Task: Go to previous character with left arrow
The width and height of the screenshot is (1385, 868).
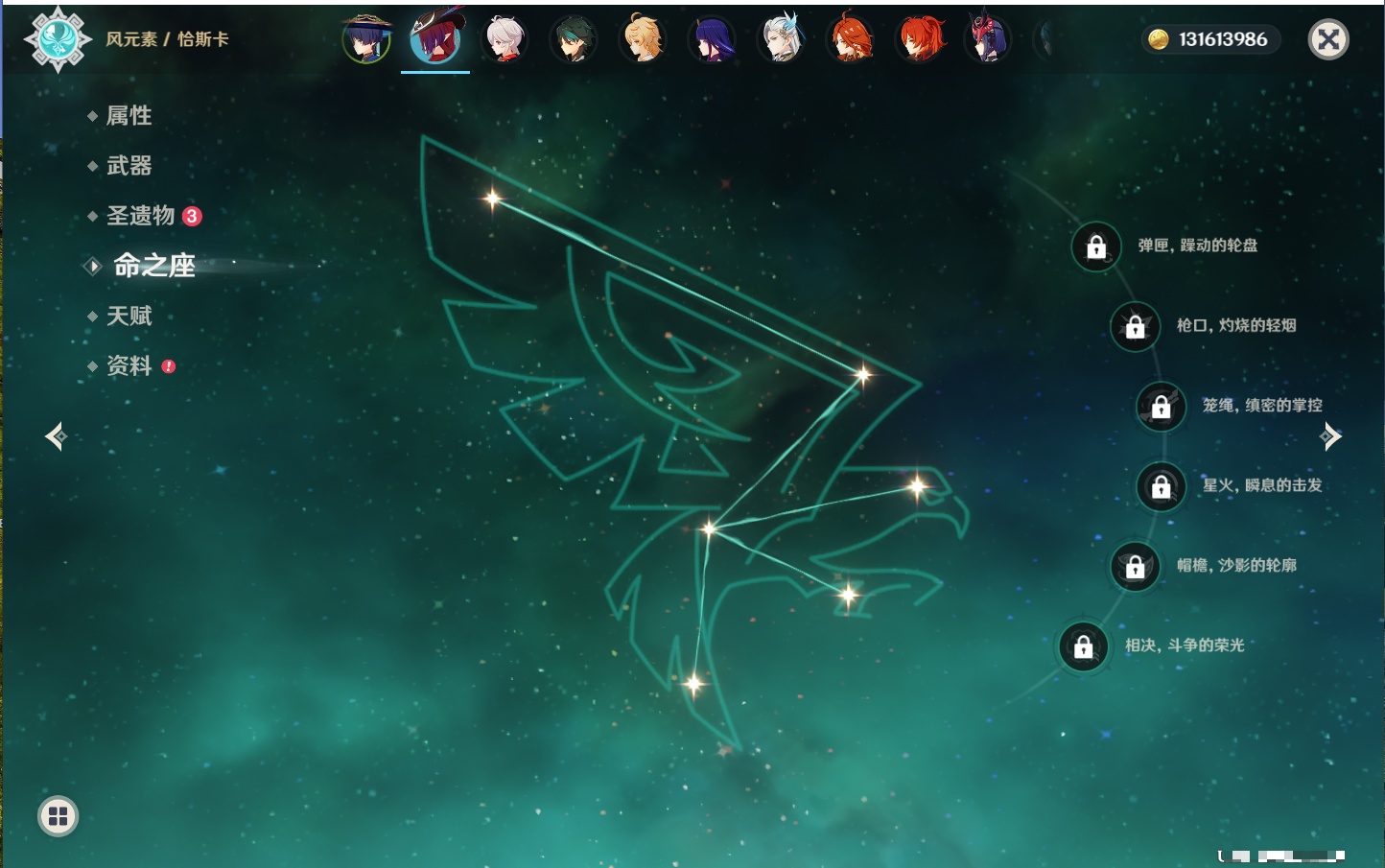Action: click(x=56, y=436)
